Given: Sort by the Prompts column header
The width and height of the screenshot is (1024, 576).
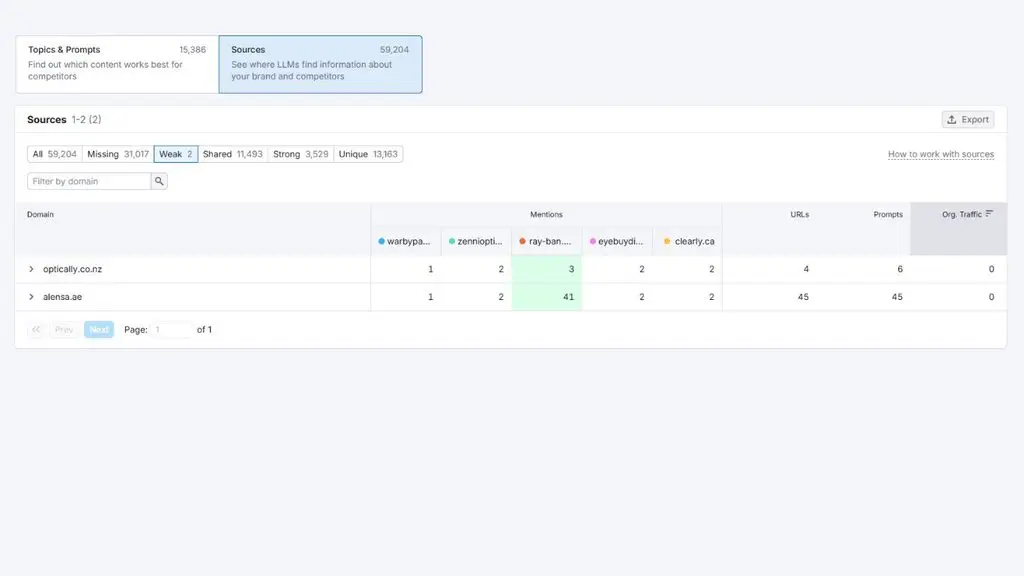Looking at the screenshot, I should tap(888, 214).
